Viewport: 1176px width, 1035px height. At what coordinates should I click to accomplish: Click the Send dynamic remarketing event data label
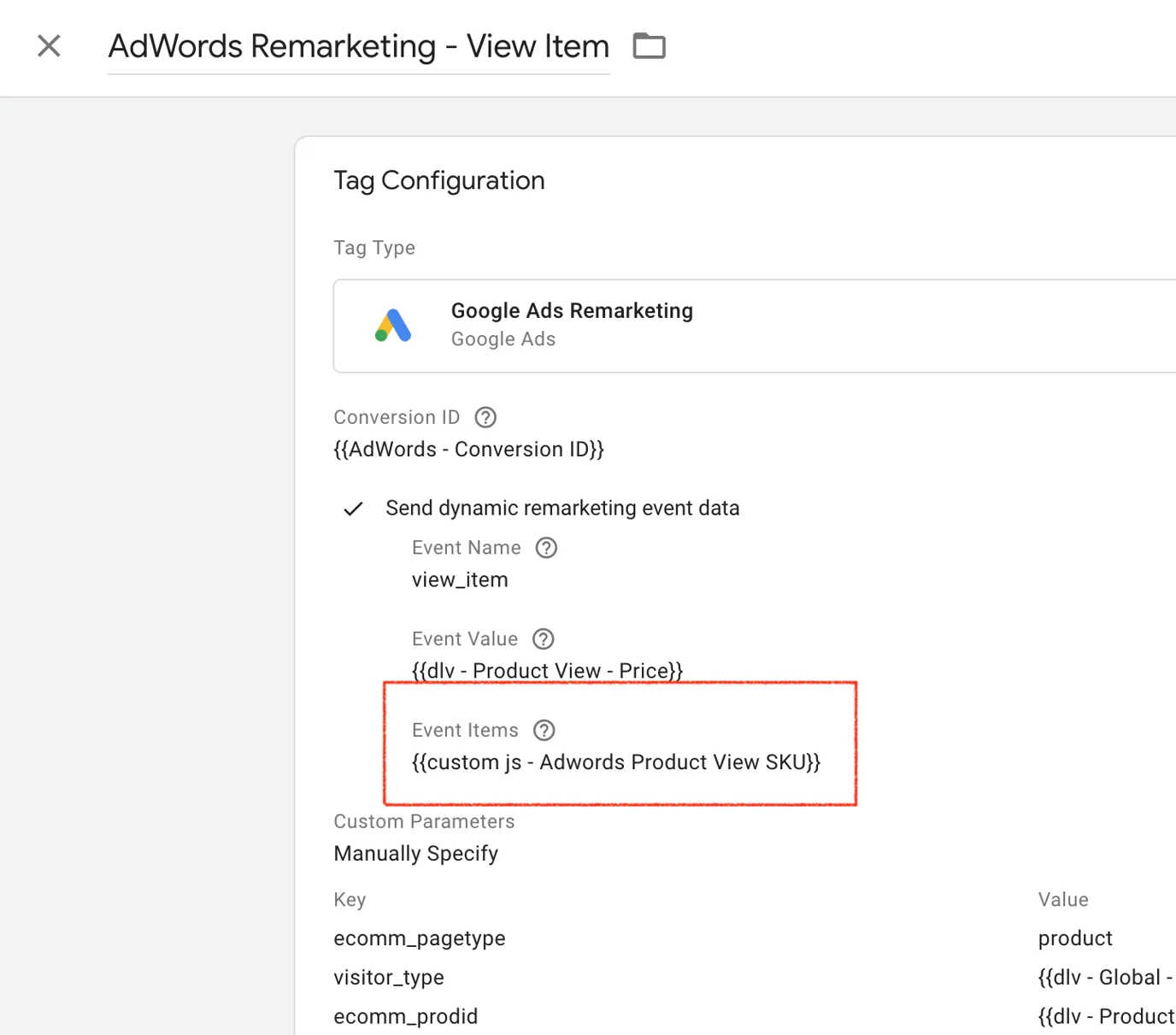(x=562, y=509)
